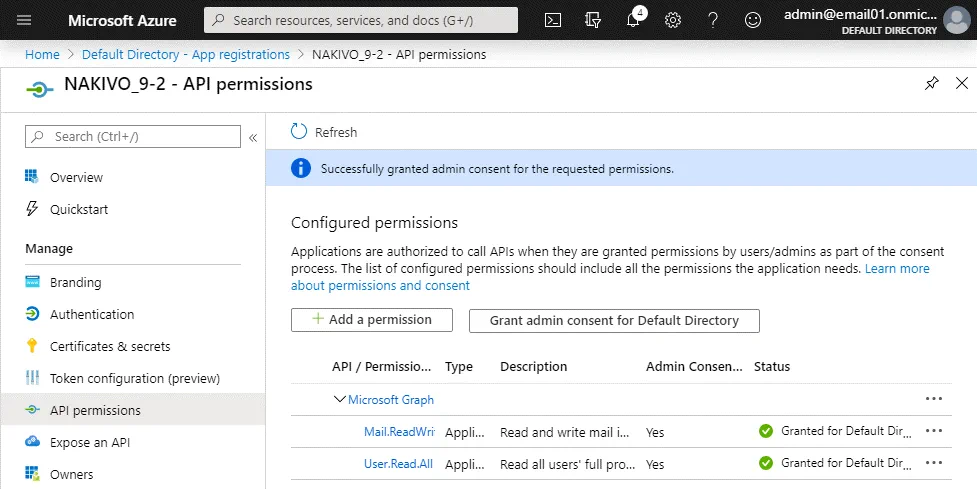The image size is (977, 489).
Task: Open Default Directory - App registrations breadcrumb
Action: [186, 54]
